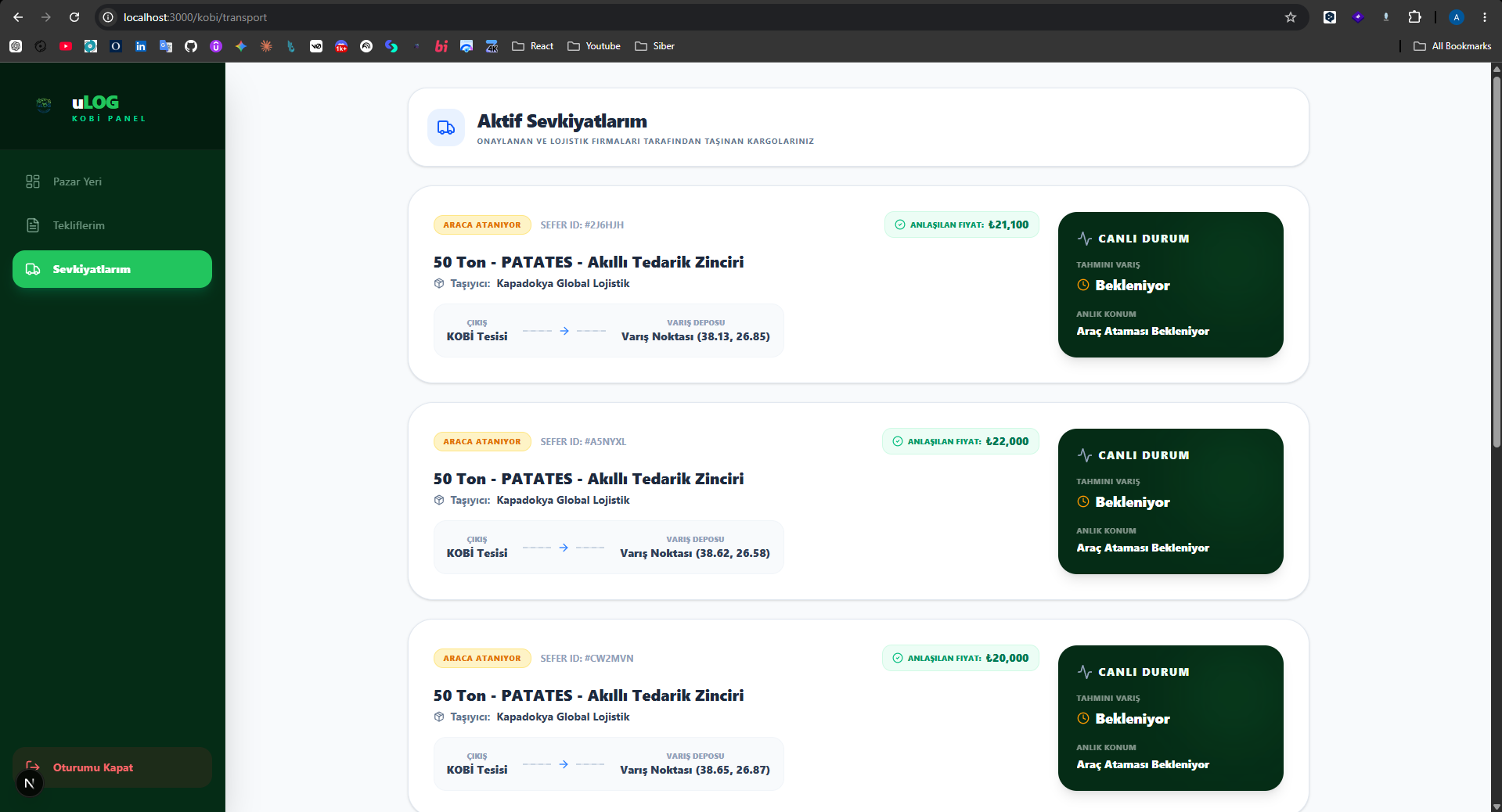Click the carrier package icon in the #2J6HJH card
Viewport: 1502px width, 812px height.
tap(439, 283)
